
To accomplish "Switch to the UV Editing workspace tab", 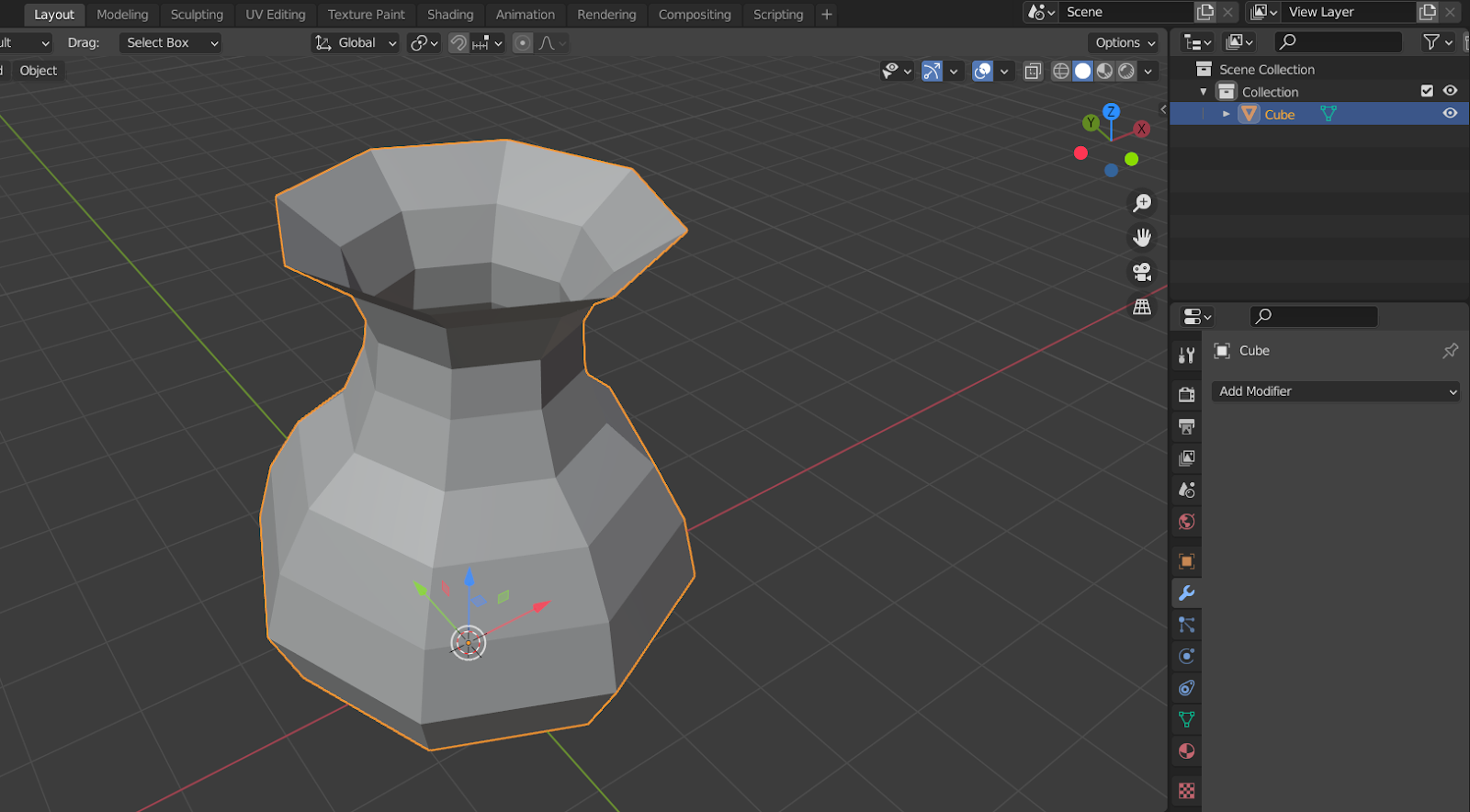I will pyautogui.click(x=276, y=15).
